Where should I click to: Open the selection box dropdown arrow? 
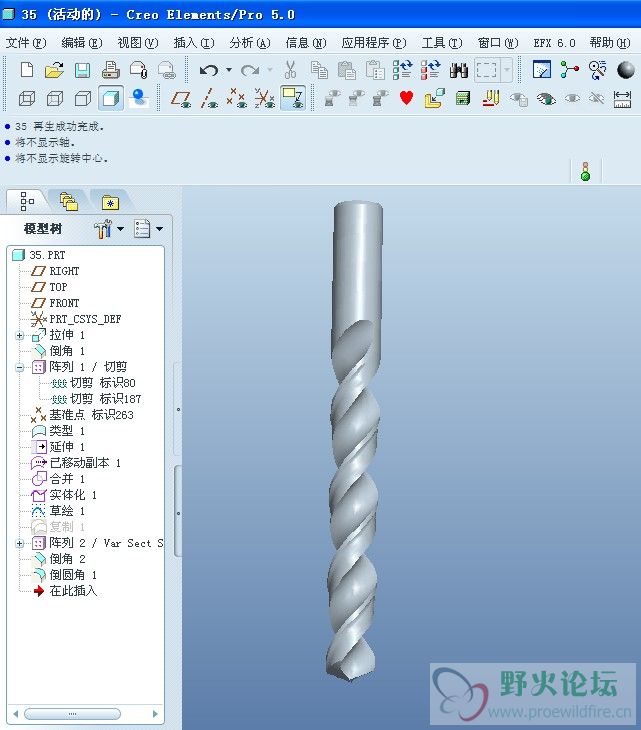pyautogui.click(x=507, y=70)
